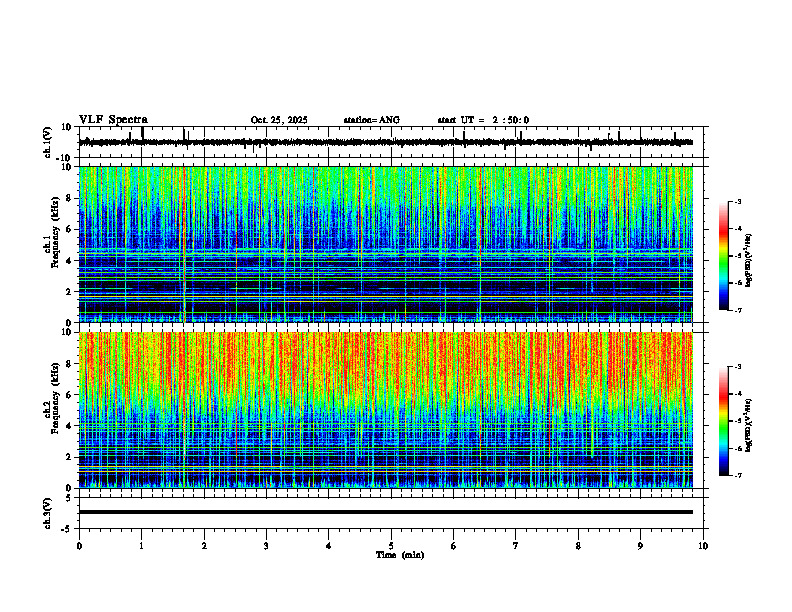Click the "ch.3(V)" axis label
792x612 pixels.
(48, 513)
